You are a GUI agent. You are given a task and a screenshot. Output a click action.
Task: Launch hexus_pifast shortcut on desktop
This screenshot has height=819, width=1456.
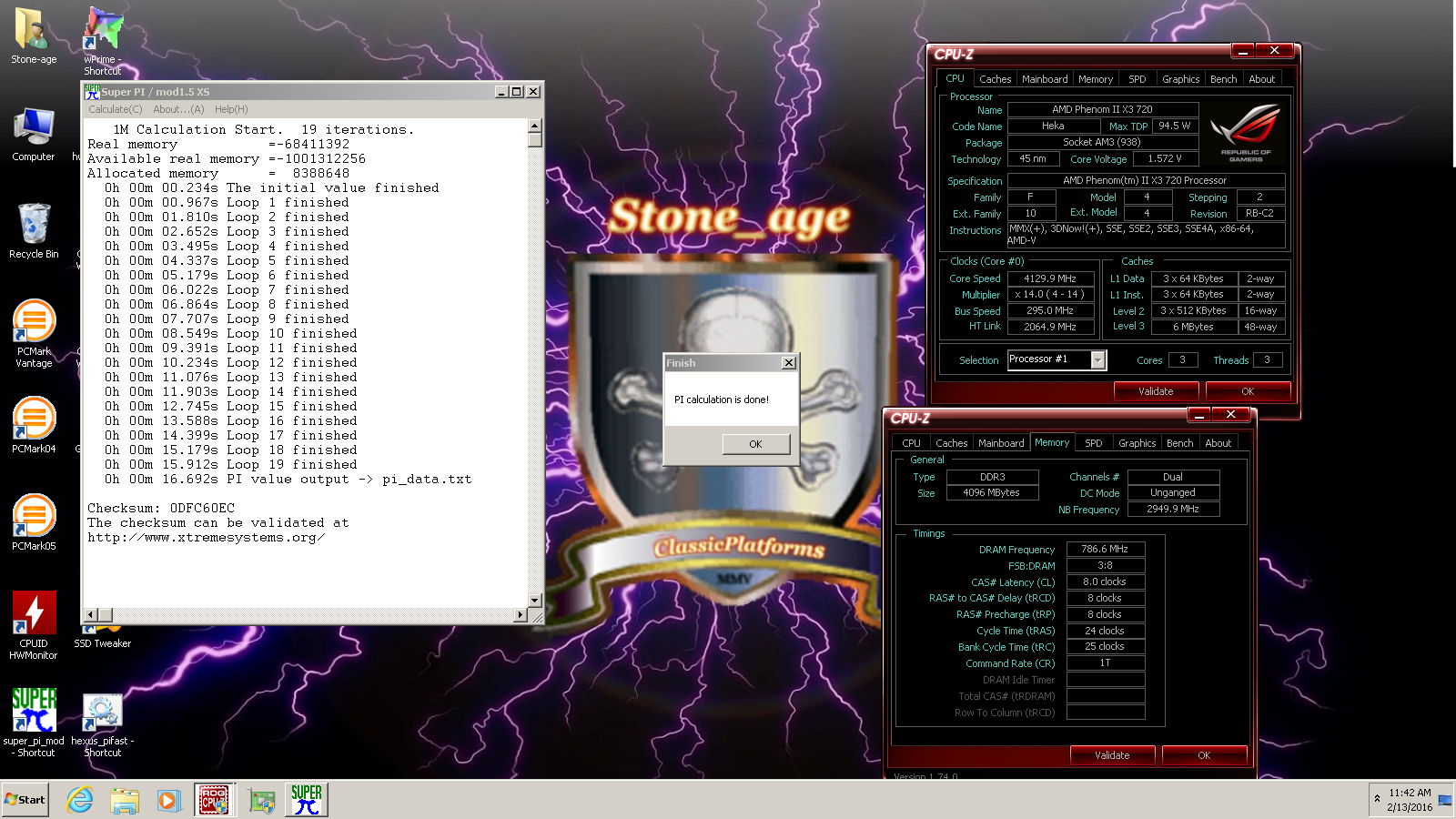(x=103, y=725)
